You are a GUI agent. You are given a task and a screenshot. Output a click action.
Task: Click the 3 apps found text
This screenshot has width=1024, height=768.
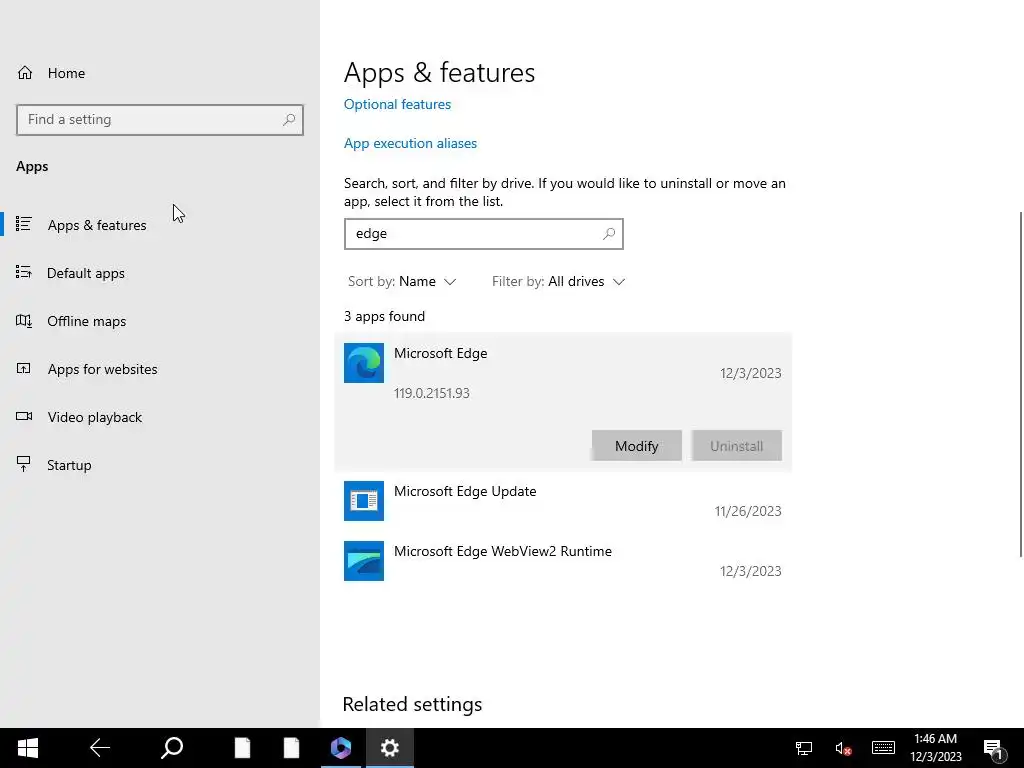[x=385, y=316]
